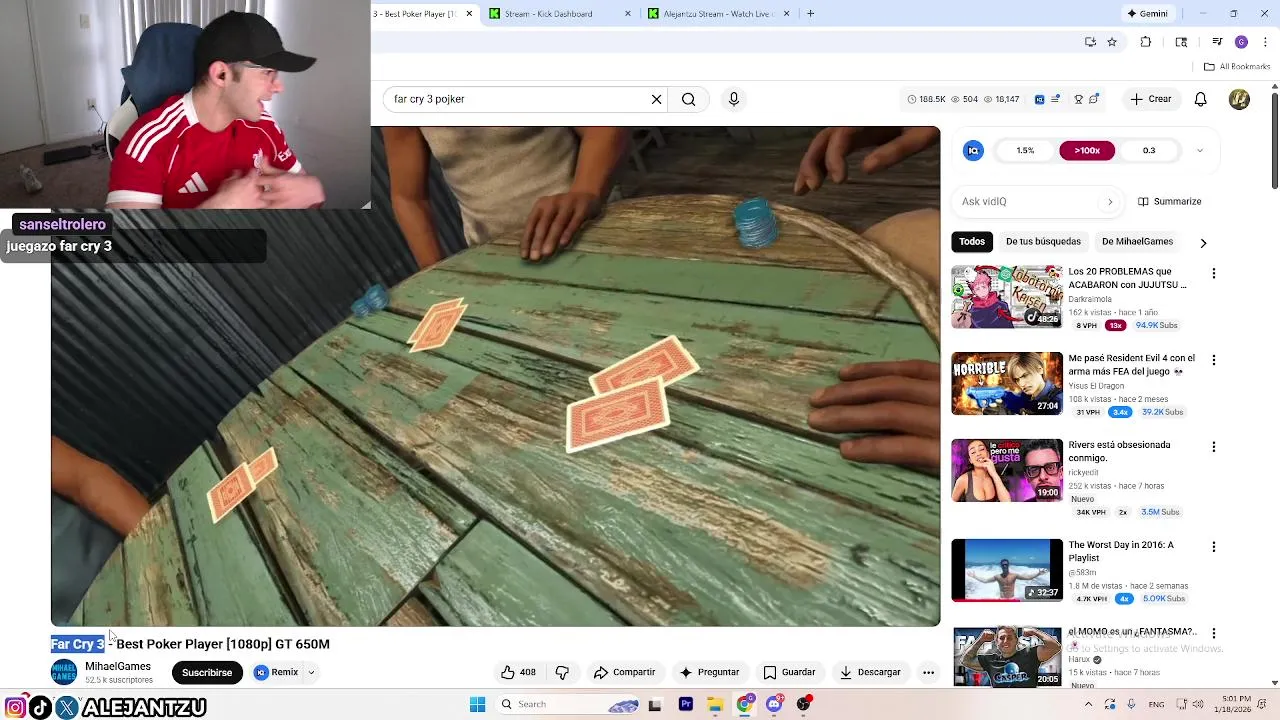The height and width of the screenshot is (720, 1280).
Task: Open Chrome media controls icon
Action: coord(1217,42)
